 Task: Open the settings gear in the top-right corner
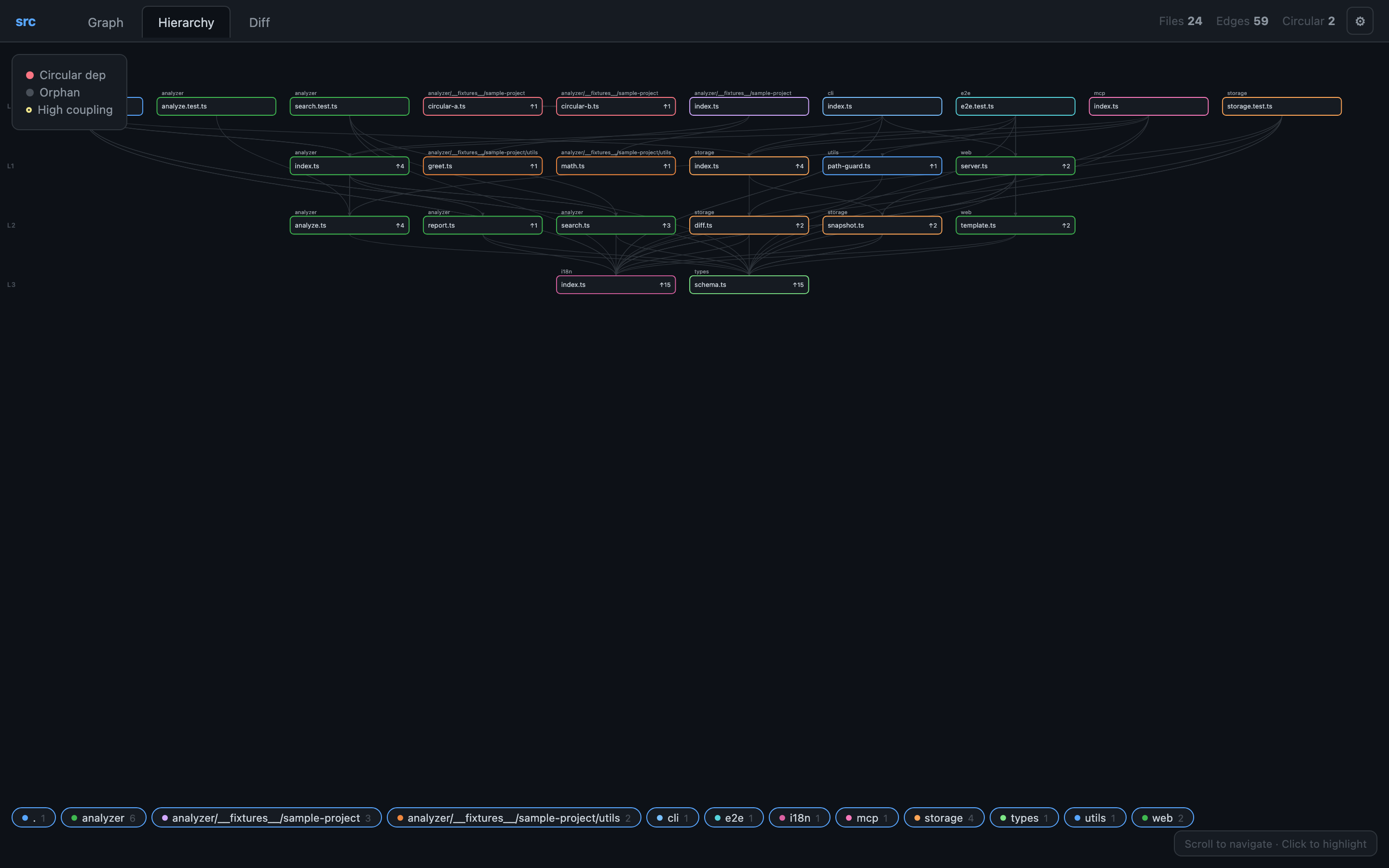tap(1360, 21)
